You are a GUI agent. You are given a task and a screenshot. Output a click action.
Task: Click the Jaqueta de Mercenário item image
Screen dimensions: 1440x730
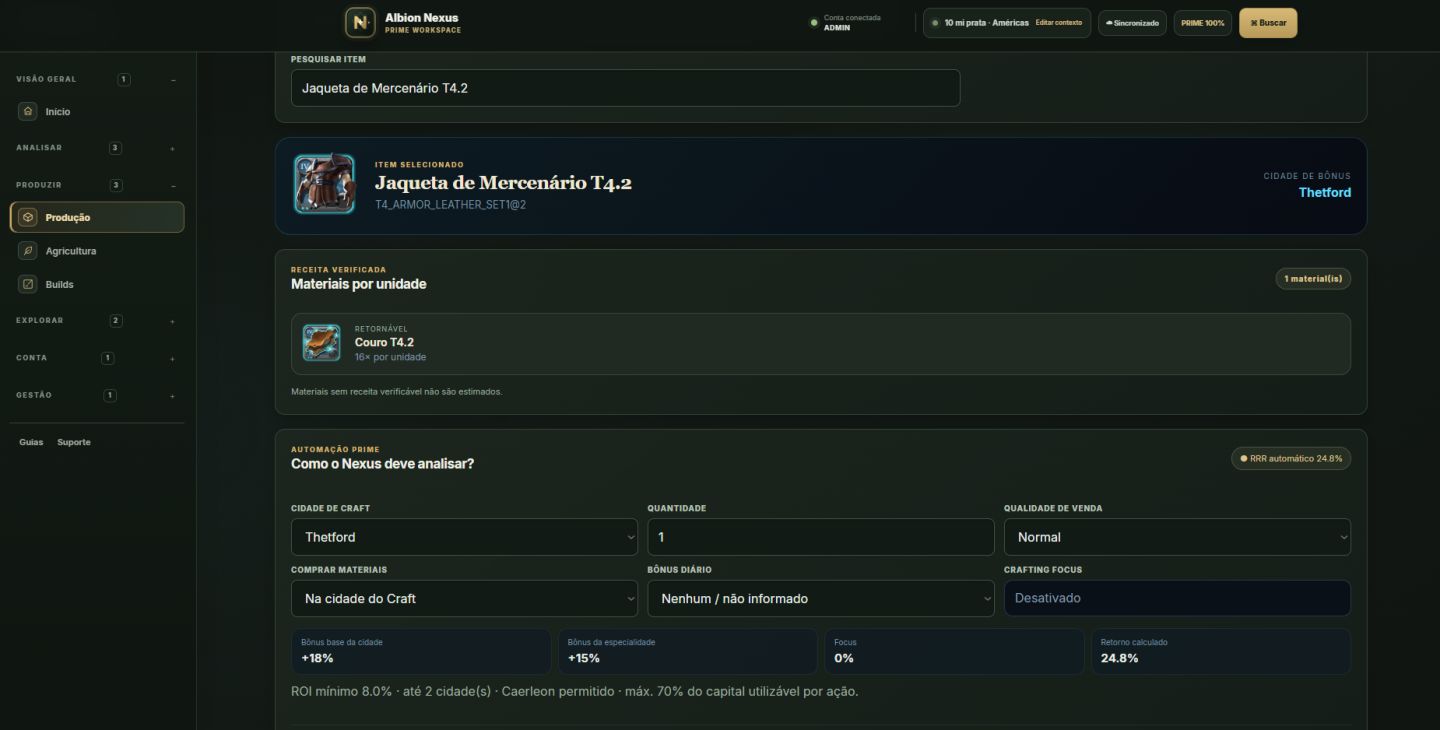pos(324,184)
